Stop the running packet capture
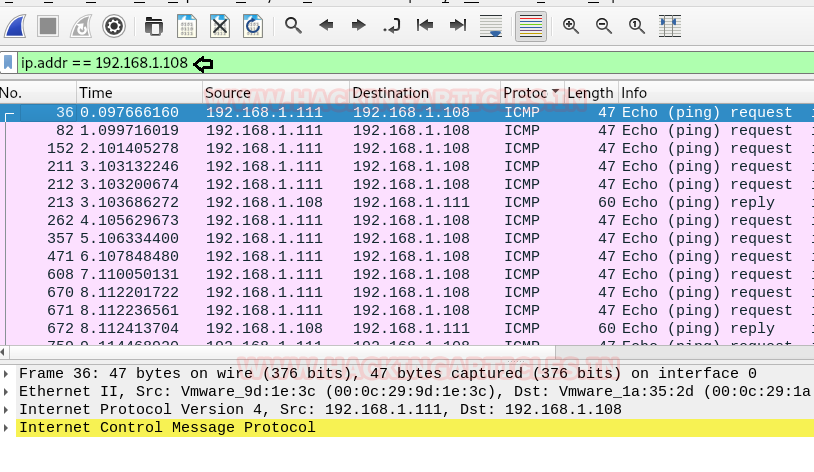The height and width of the screenshot is (472, 814). point(48,25)
